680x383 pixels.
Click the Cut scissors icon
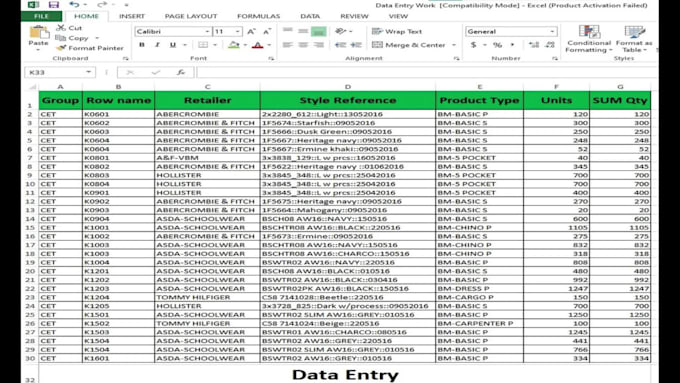point(61,28)
